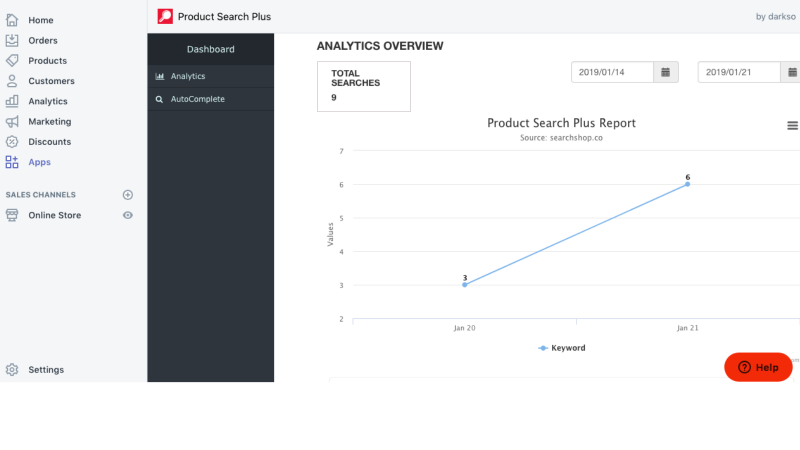Edit the end date field 2019/01/21

click(x=739, y=72)
